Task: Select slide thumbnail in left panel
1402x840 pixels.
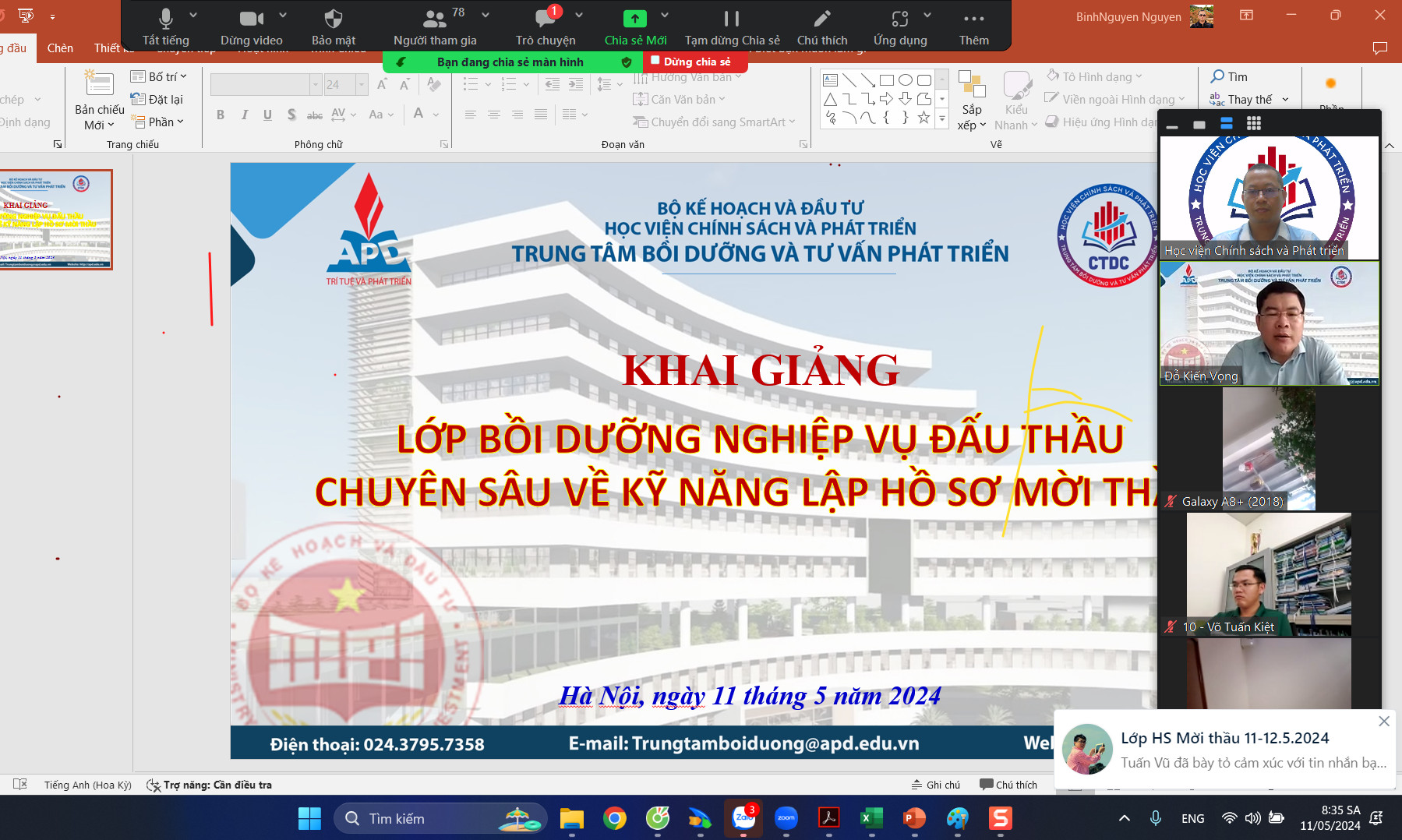Action: [x=56, y=220]
